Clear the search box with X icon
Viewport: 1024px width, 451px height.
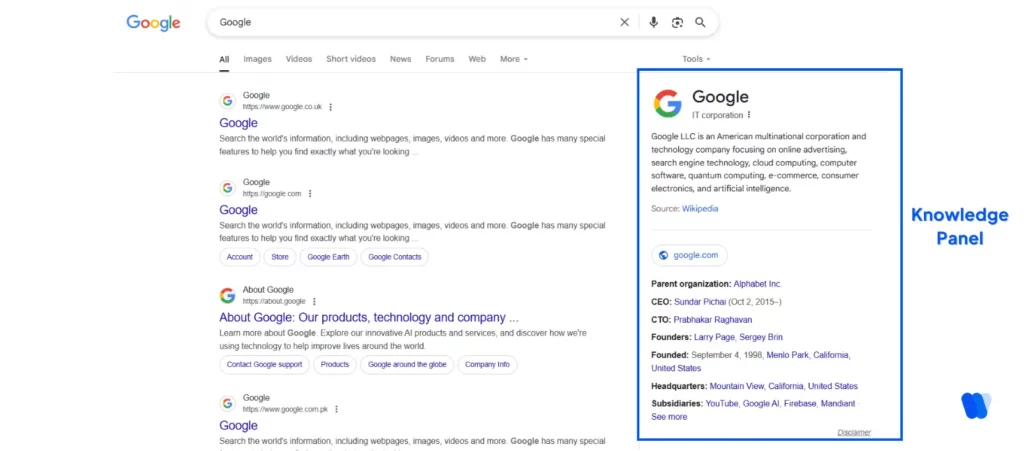624,22
